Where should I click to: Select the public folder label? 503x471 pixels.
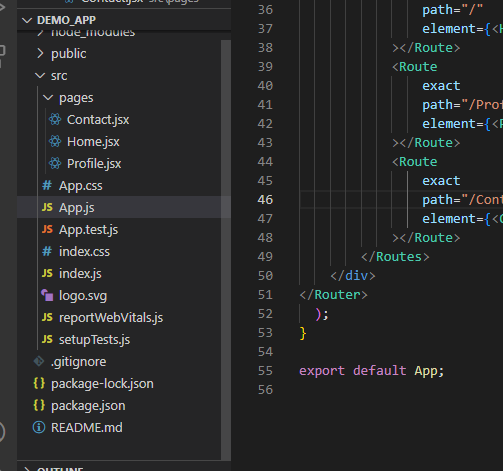[69, 54]
